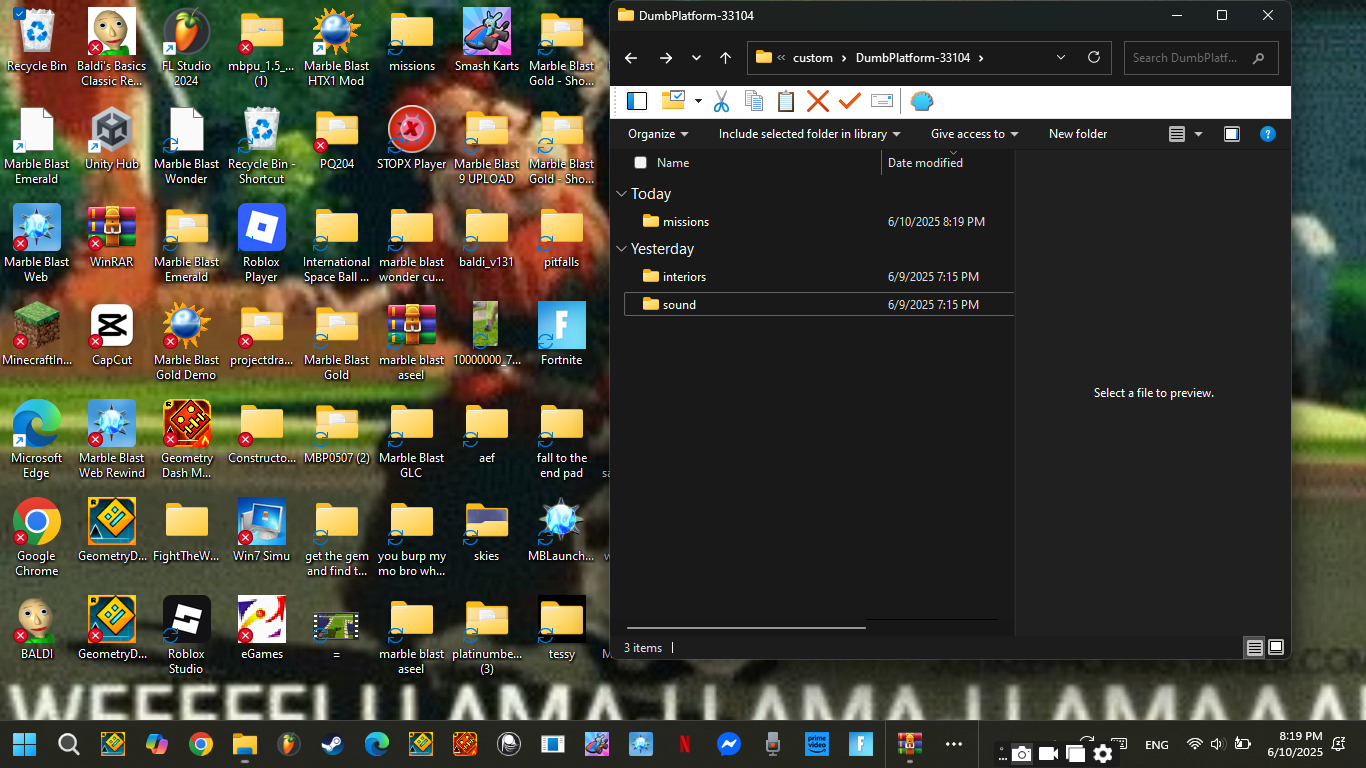The height and width of the screenshot is (768, 1366).
Task: Select the Fortnite desktop icon
Action: pos(561,335)
